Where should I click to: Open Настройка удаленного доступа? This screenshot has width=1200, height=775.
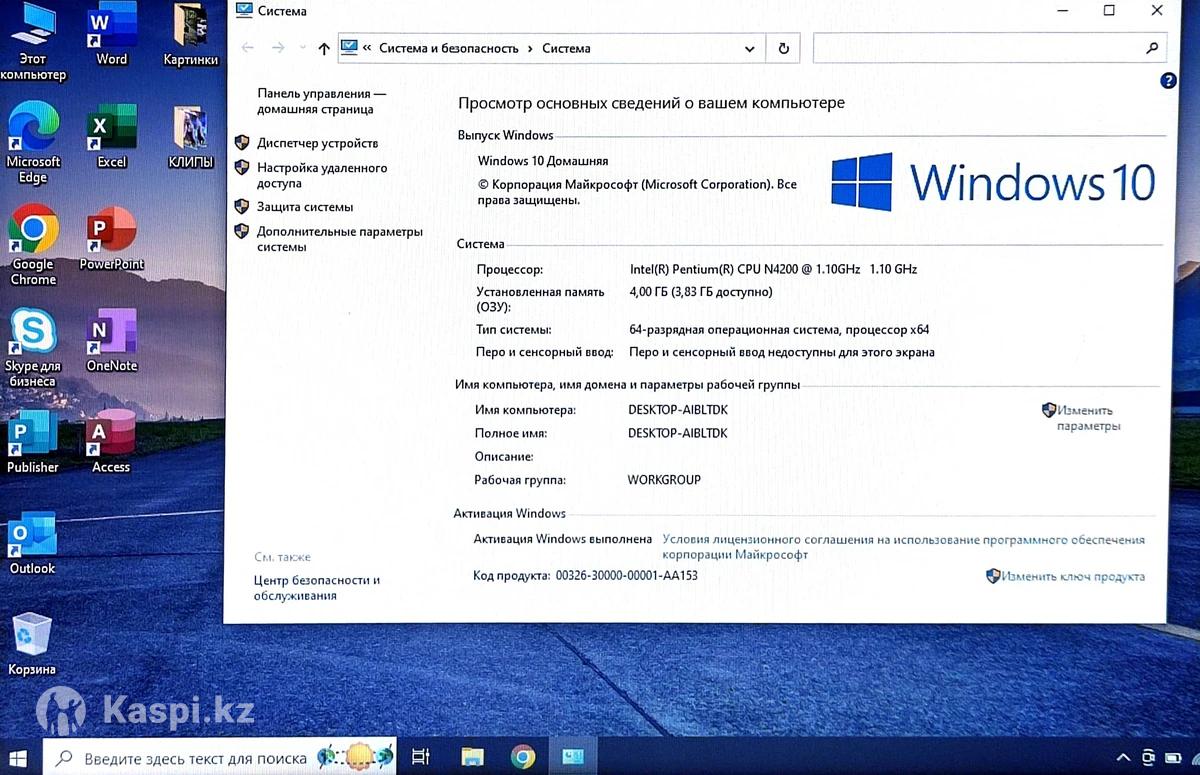coord(322,176)
